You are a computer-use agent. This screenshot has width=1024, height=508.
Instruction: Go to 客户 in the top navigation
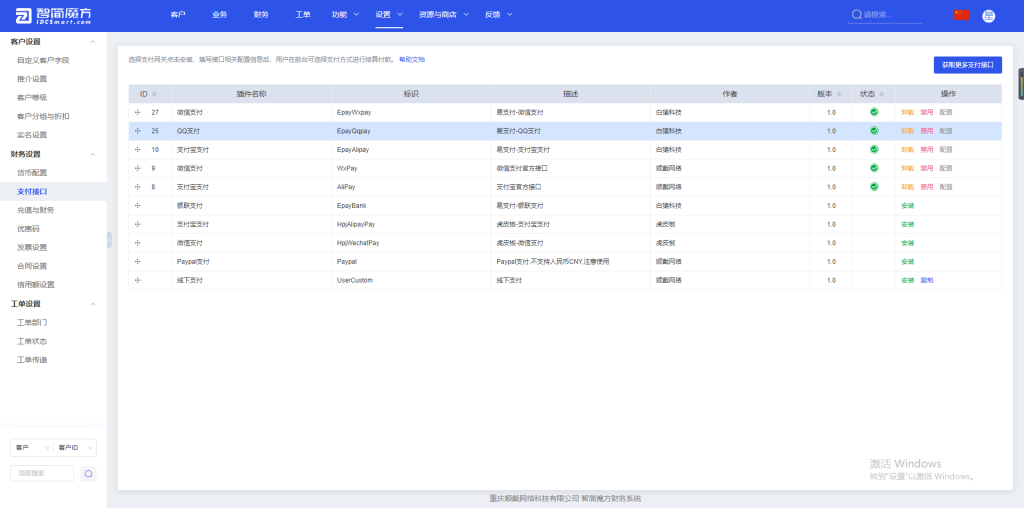point(177,14)
